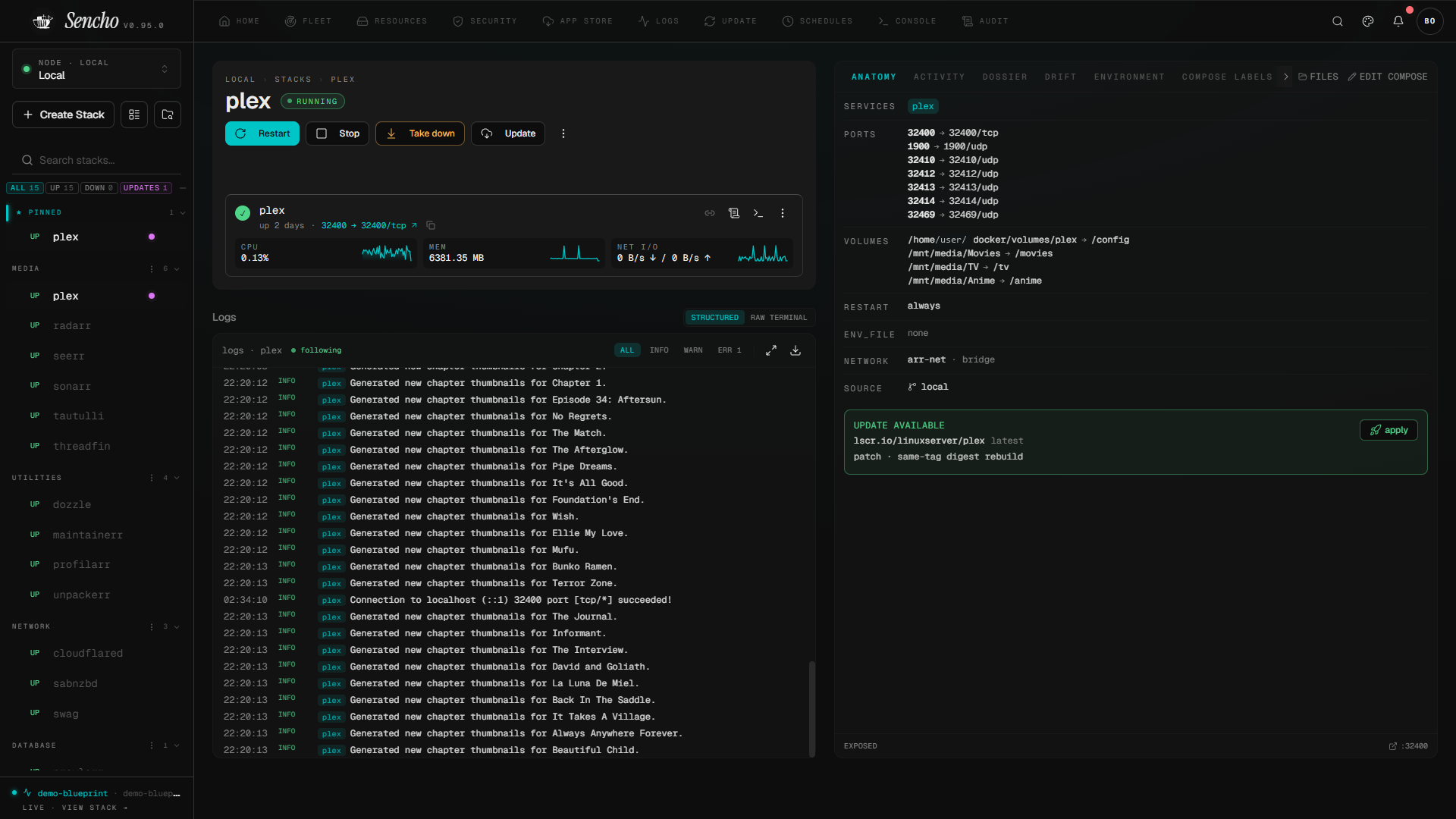Image resolution: width=1456 pixels, height=819 pixels.
Task: Open Edit Compose
Action: (x=1387, y=77)
